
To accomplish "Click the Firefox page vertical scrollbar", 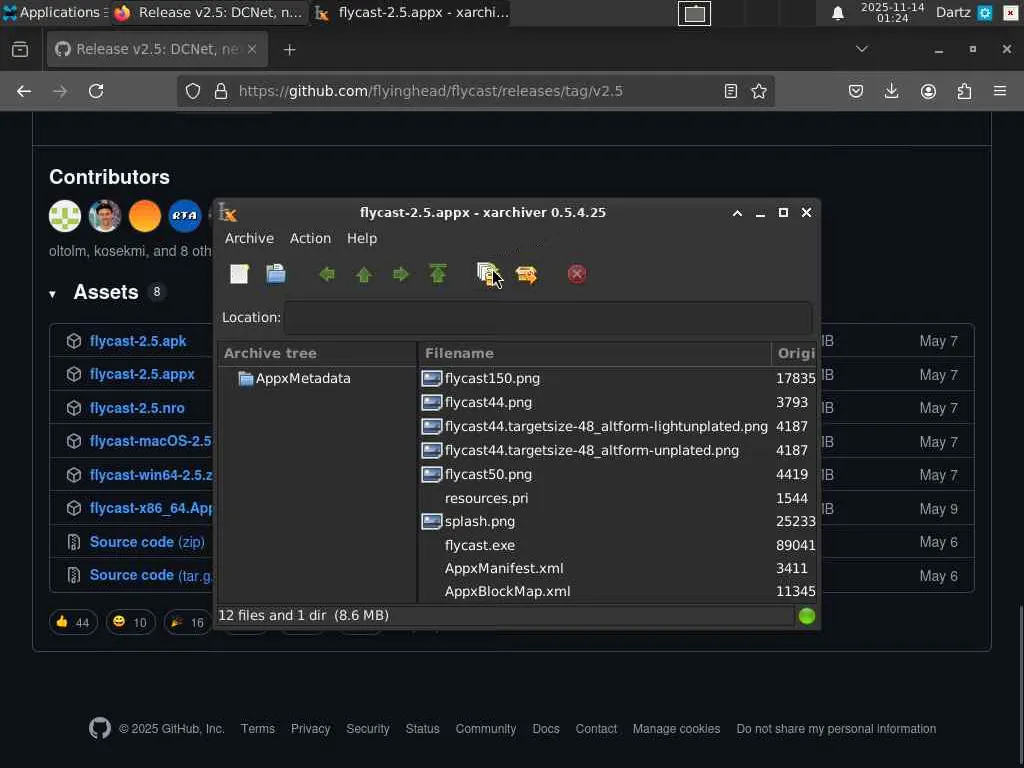I will (1020, 682).
